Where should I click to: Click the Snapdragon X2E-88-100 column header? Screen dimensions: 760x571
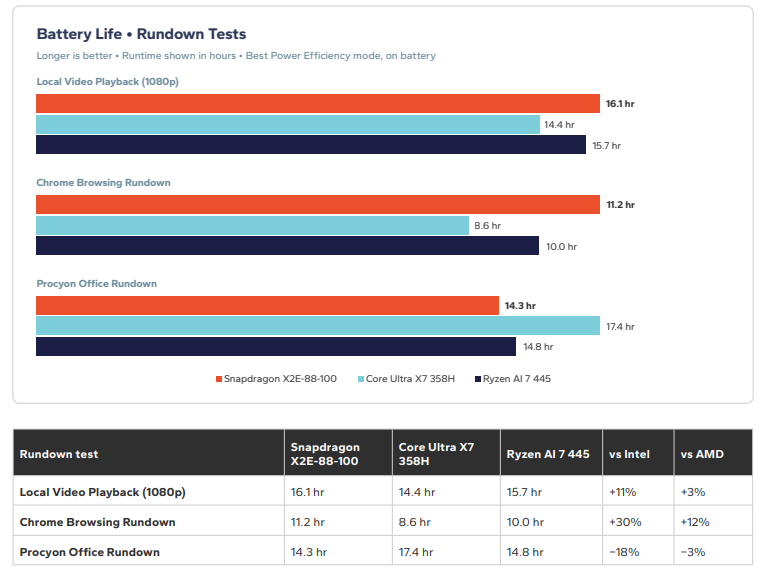pyautogui.click(x=338, y=452)
